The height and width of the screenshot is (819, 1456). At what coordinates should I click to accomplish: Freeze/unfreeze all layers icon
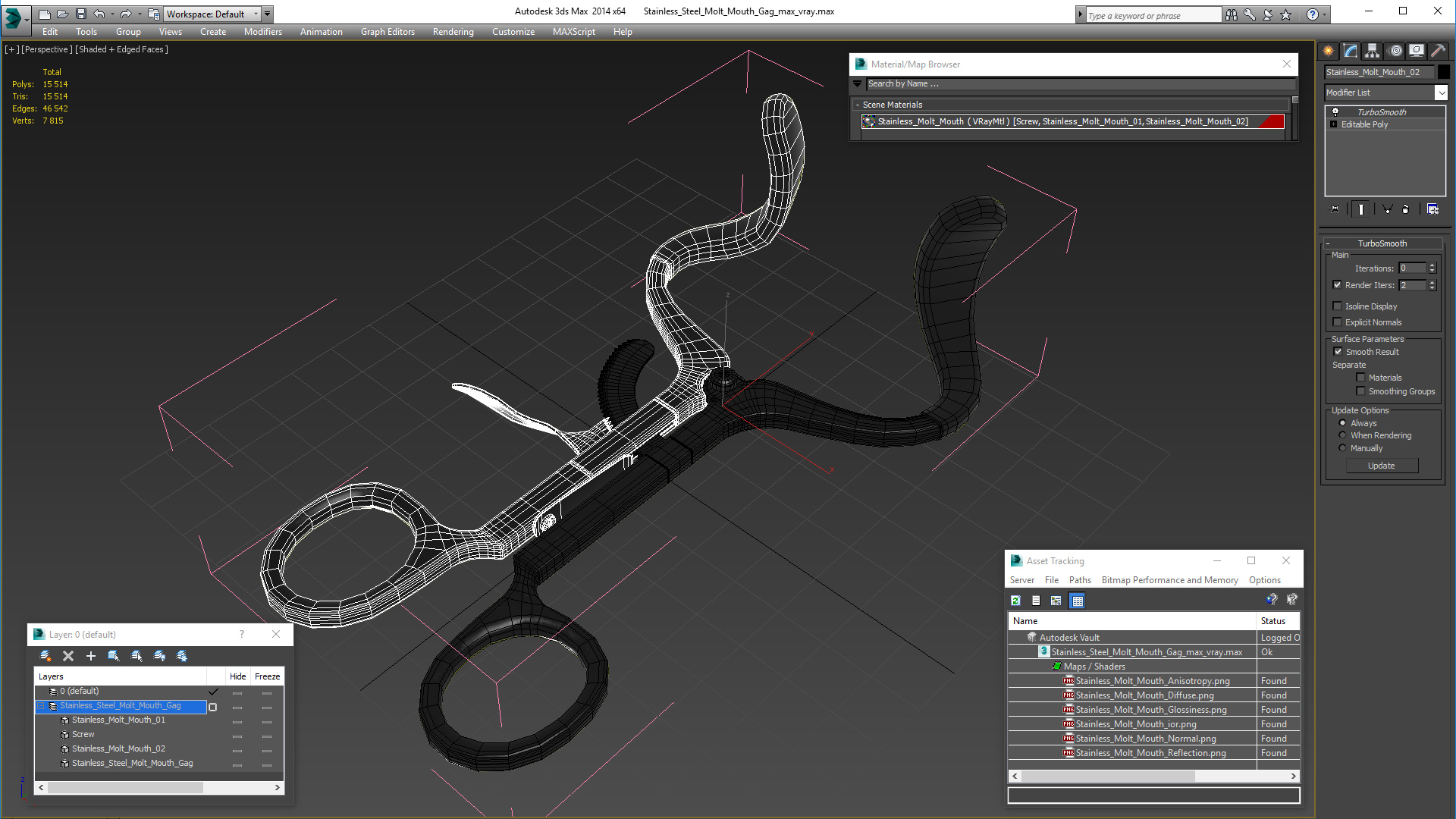pos(182,656)
